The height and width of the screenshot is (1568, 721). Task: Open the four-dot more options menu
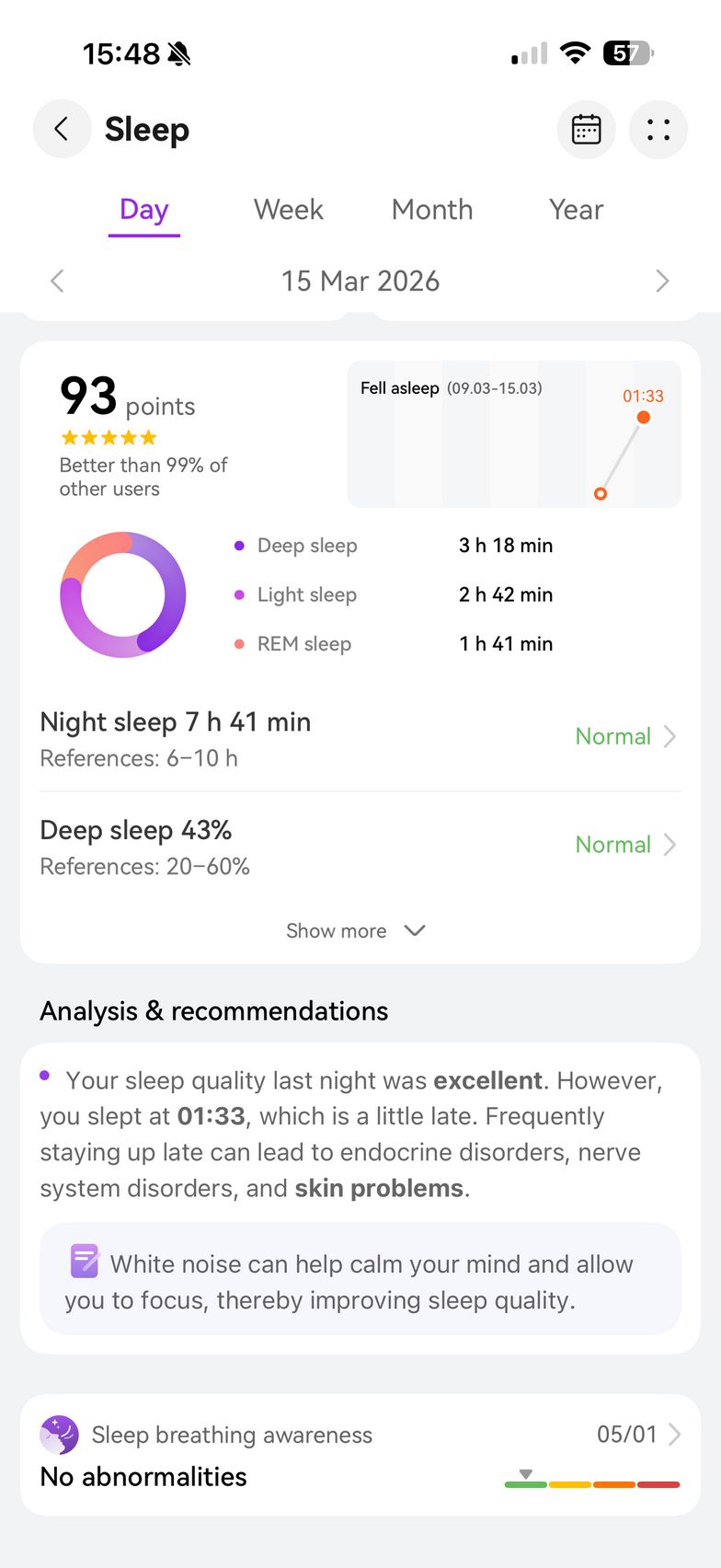(x=658, y=130)
